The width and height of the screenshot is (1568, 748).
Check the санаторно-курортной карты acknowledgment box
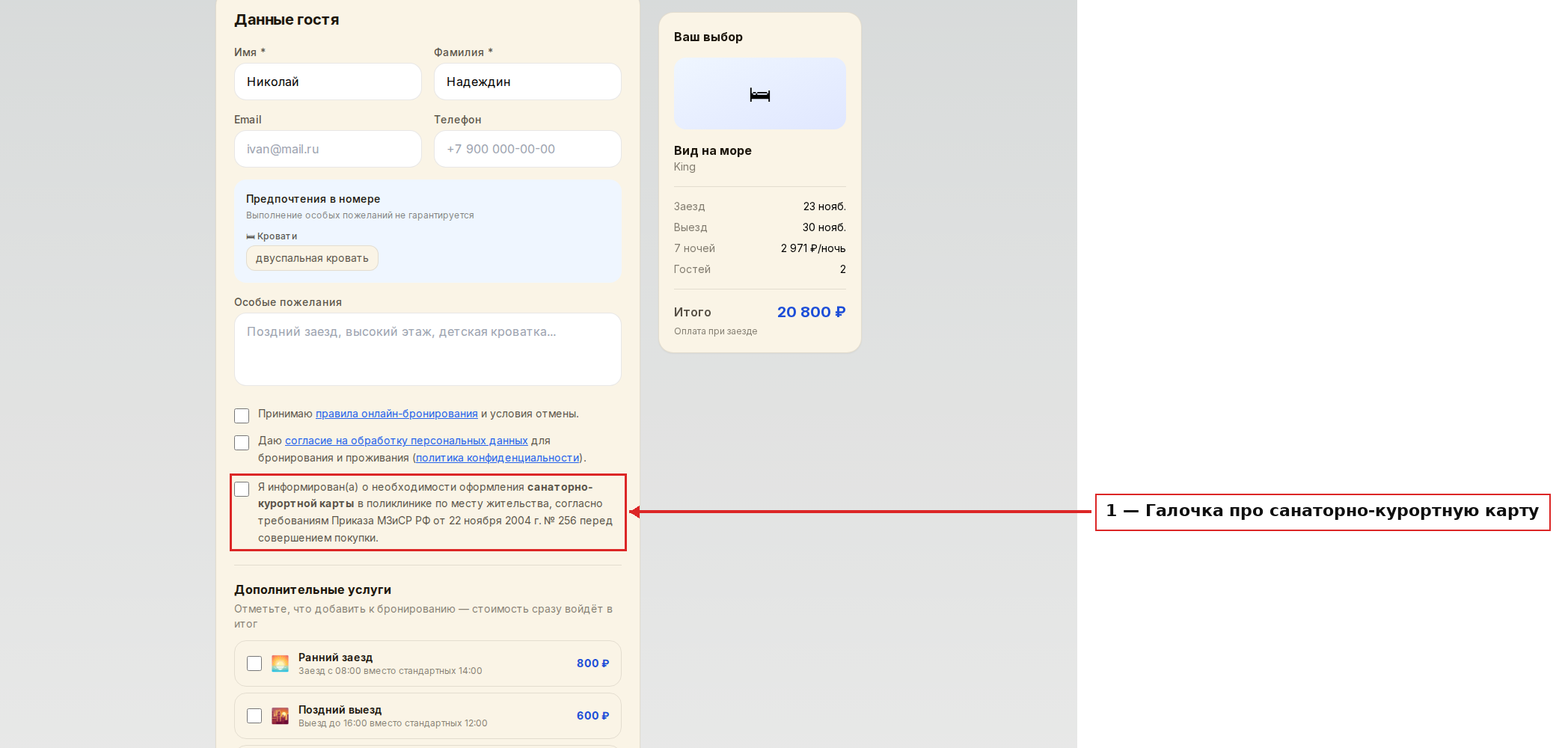click(242, 488)
